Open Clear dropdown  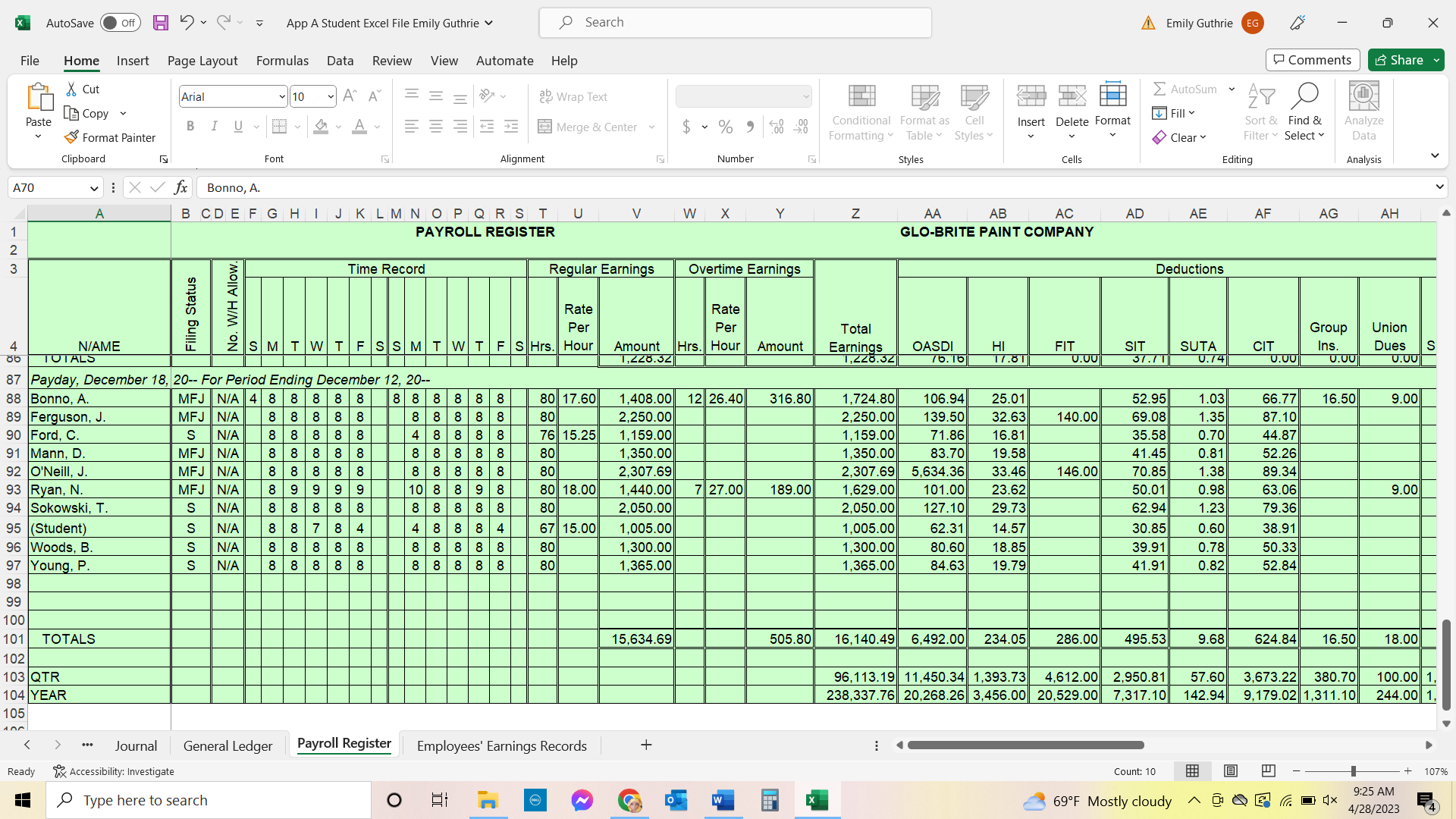point(1179,137)
